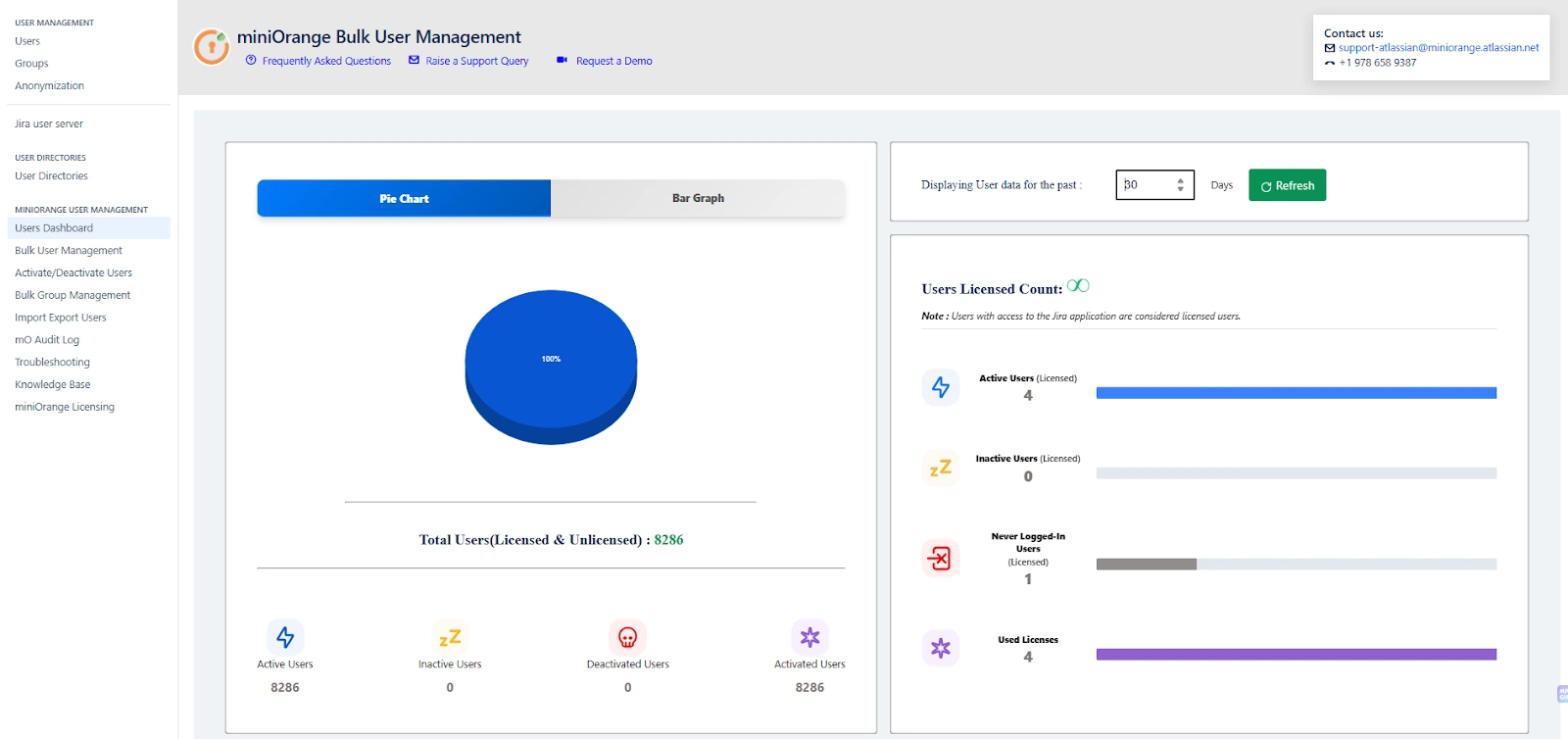
Task: Click the Users Licensed Count heading
Action: click(x=992, y=289)
